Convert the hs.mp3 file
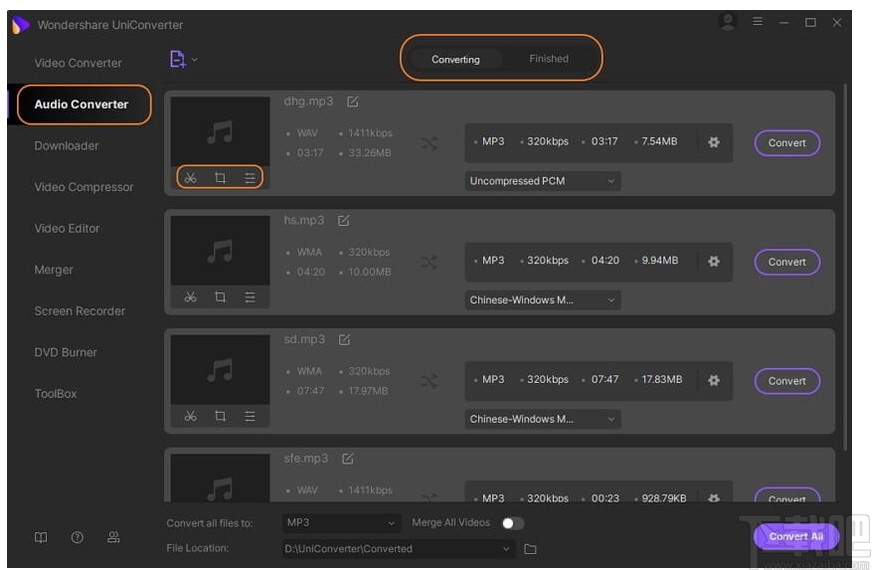The height and width of the screenshot is (570, 873). [787, 262]
